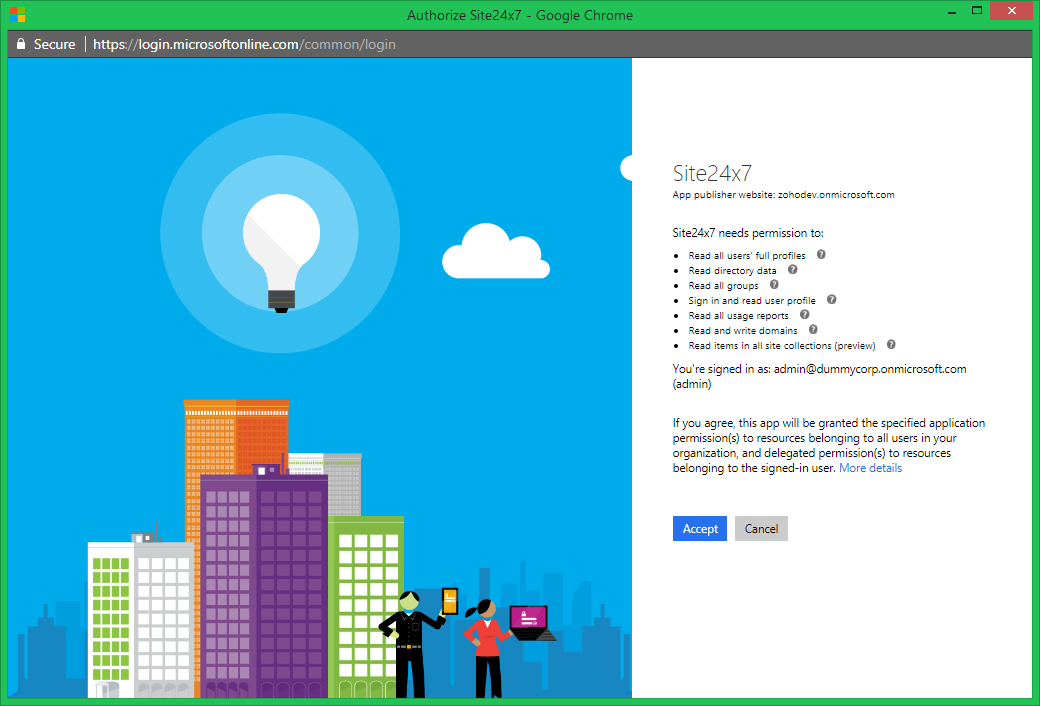This screenshot has width=1040, height=706.
Task: Click the "Secure" label next to the padlock
Action: point(54,44)
